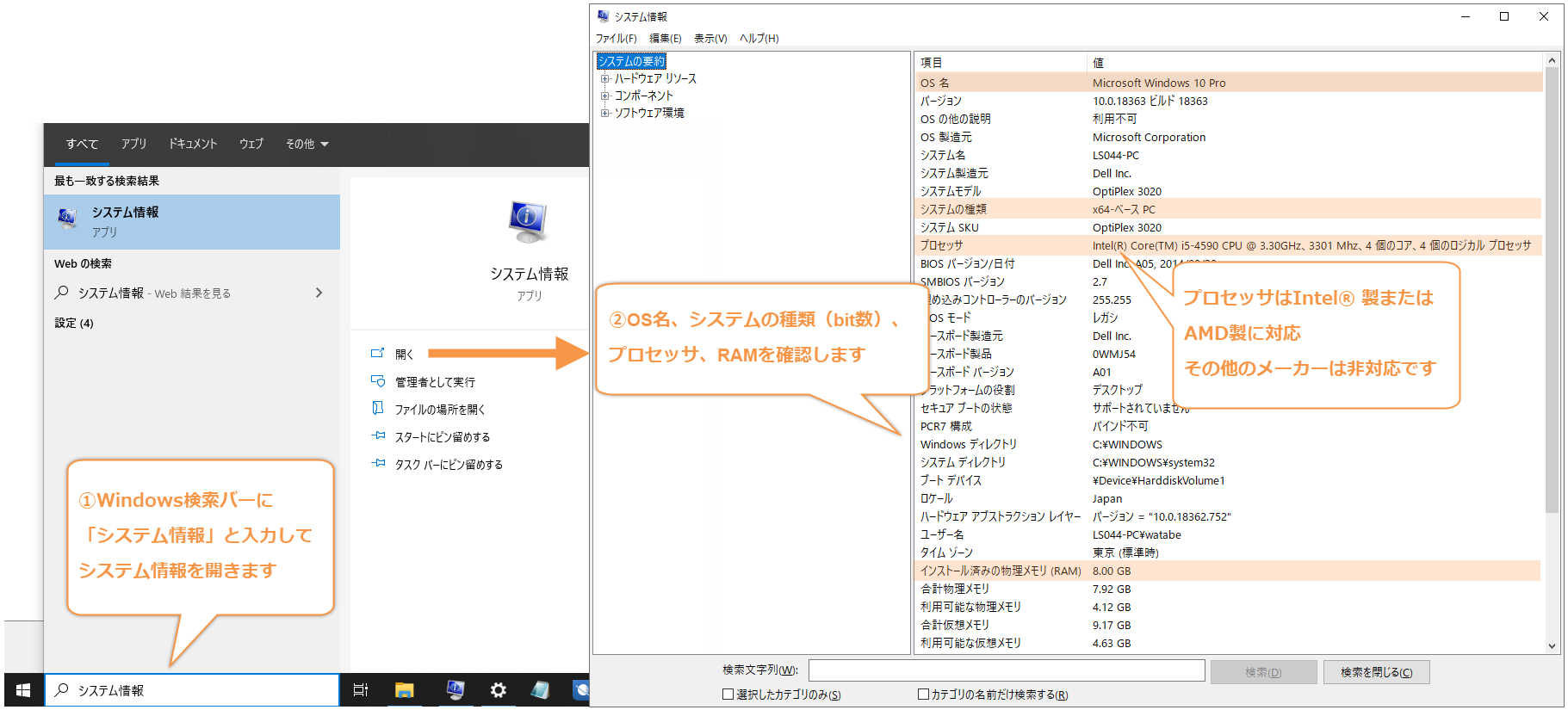Select the OS 製造元 row
1568x710 pixels.
coord(1229,138)
